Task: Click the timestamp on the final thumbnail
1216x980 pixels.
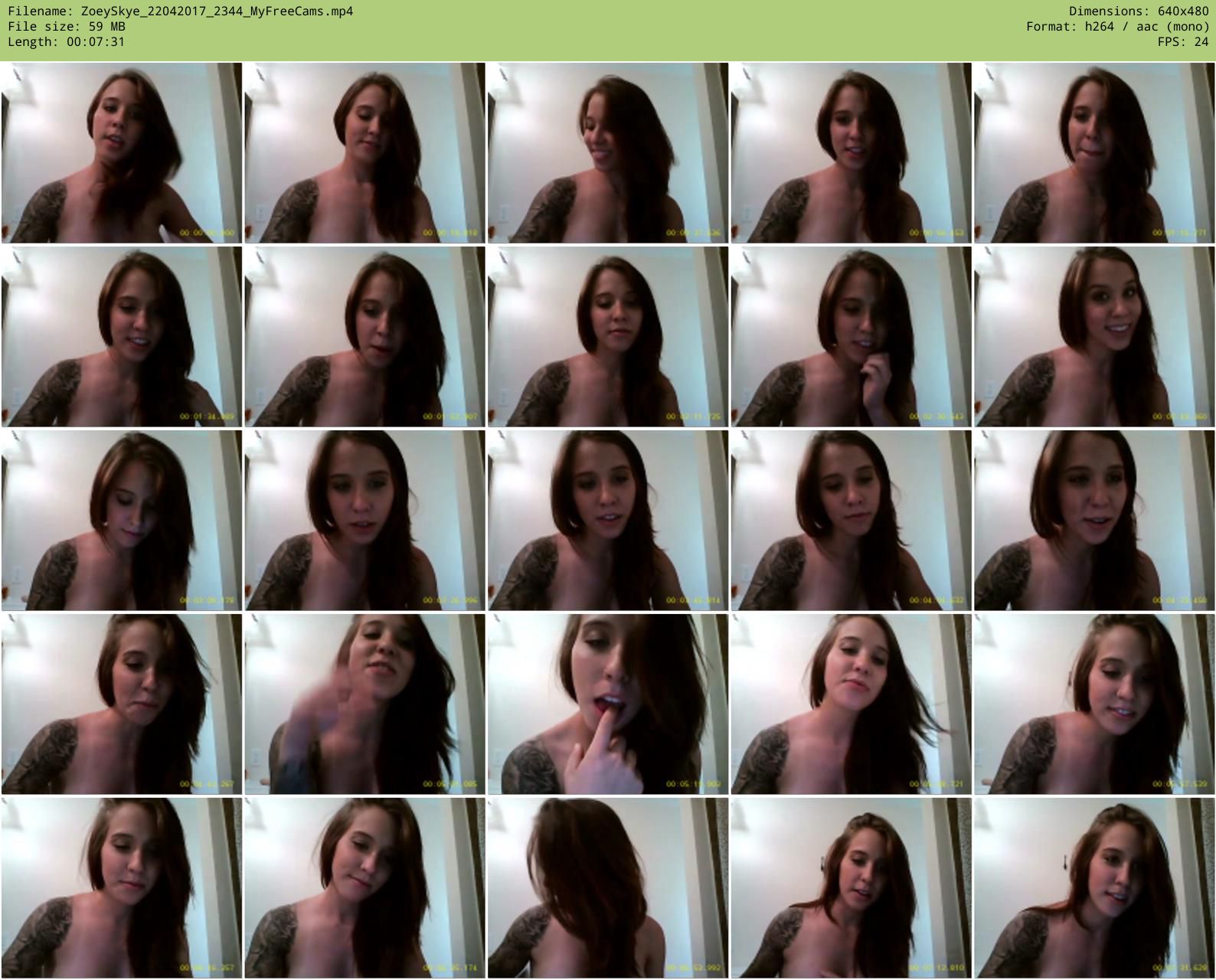Action: click(1180, 968)
